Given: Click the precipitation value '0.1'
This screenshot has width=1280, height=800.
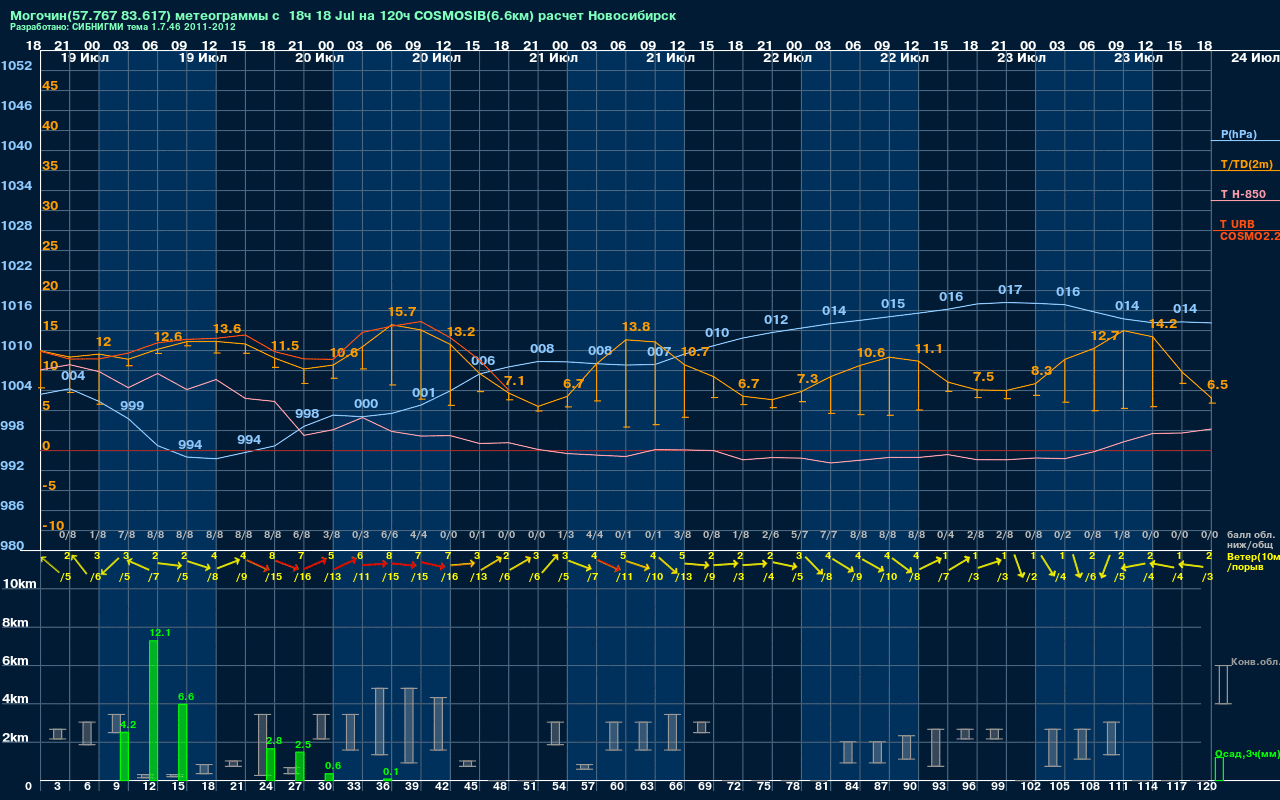Looking at the screenshot, I should click(x=391, y=771).
